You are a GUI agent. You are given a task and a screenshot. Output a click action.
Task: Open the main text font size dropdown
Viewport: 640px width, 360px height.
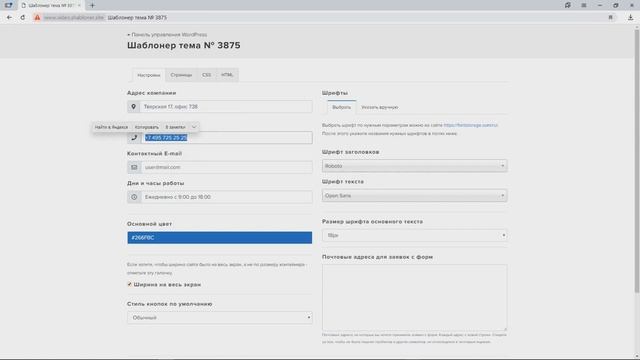coord(414,235)
